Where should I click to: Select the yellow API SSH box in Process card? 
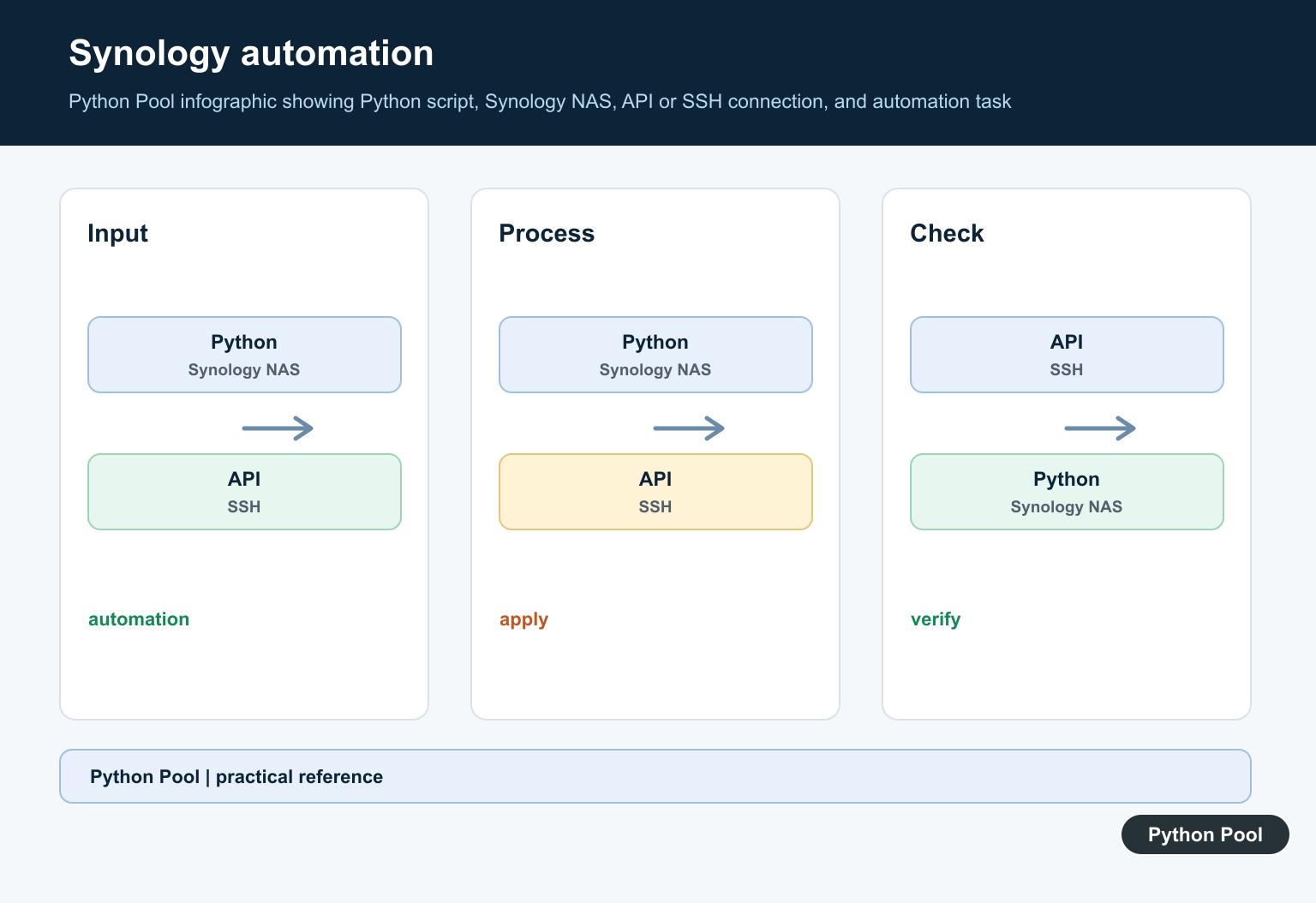pyautogui.click(x=655, y=492)
